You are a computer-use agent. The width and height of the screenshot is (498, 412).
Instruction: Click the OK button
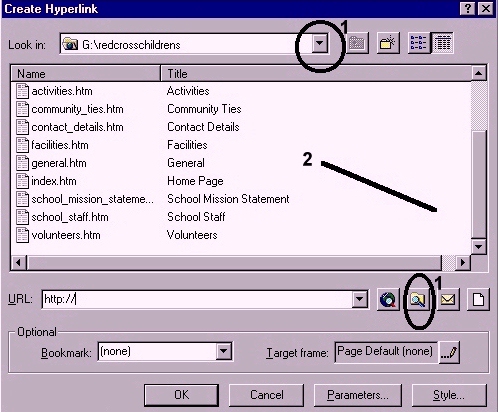pyautogui.click(x=181, y=395)
